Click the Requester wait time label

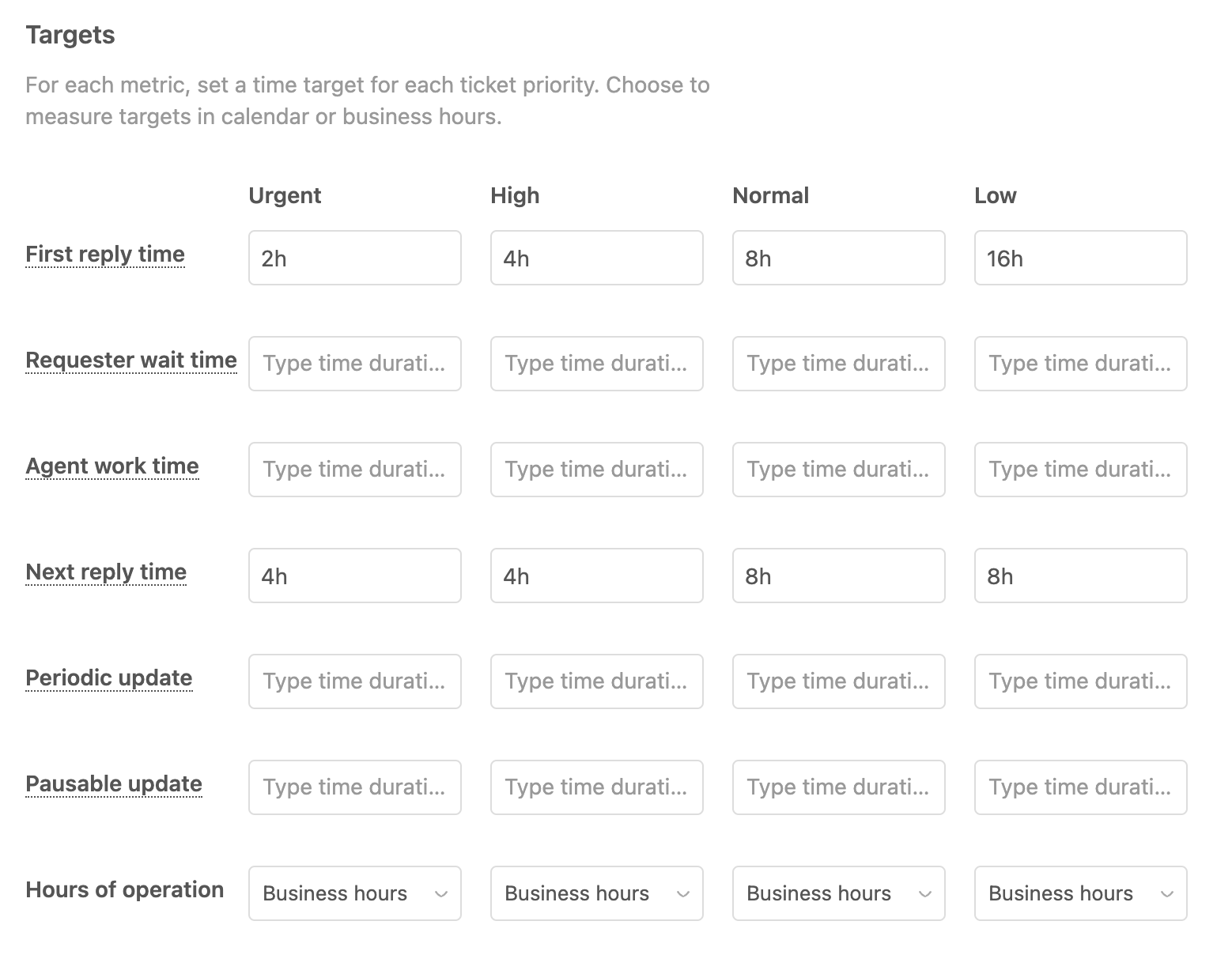131,360
